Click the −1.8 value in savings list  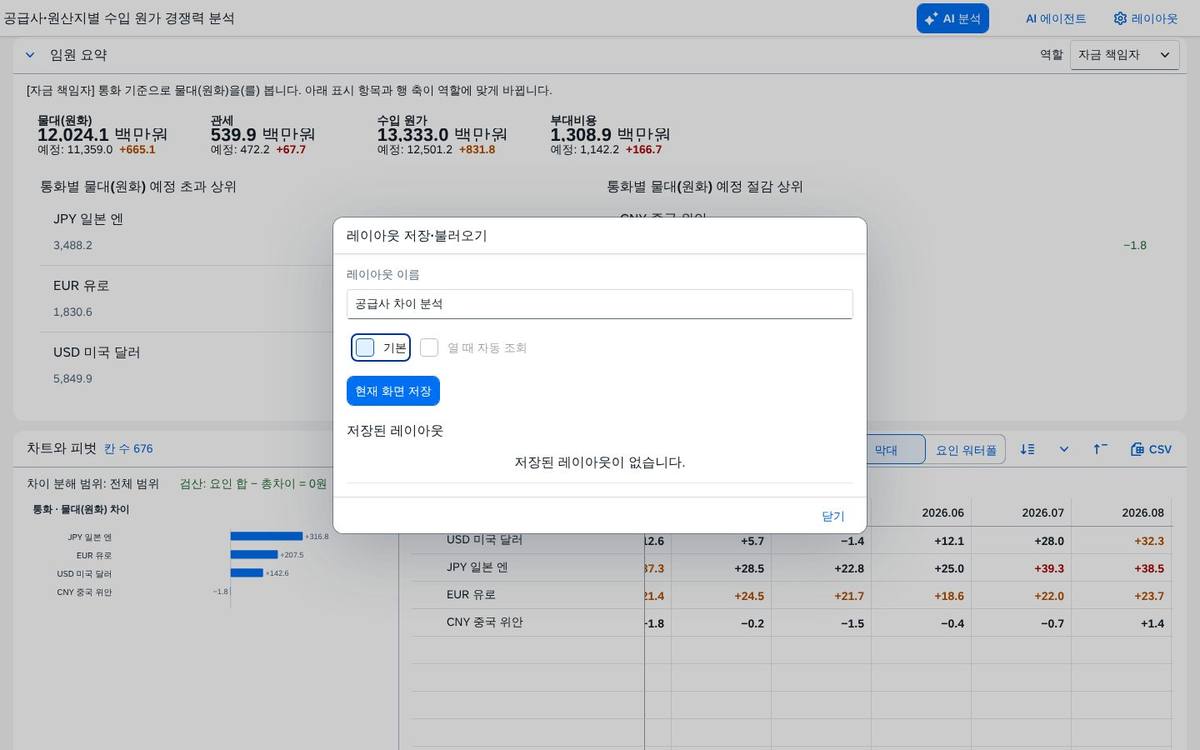(1135, 245)
